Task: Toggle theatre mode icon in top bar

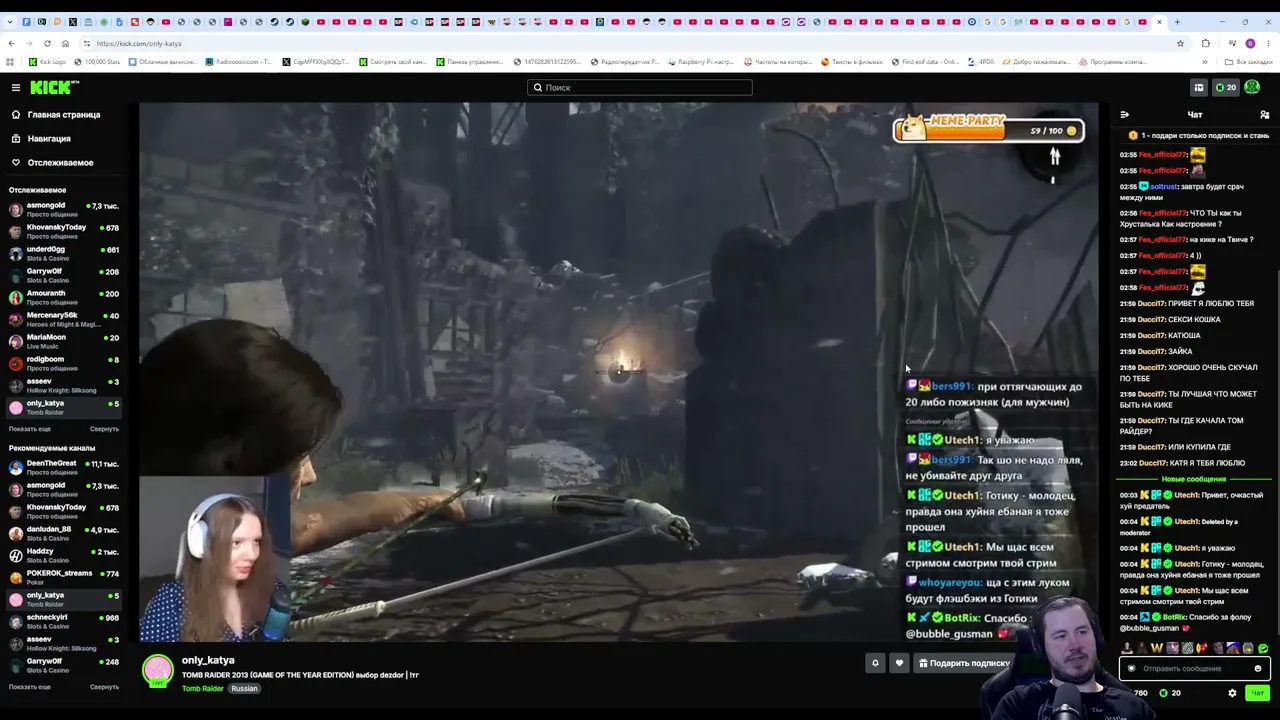Action: pyautogui.click(x=1198, y=88)
